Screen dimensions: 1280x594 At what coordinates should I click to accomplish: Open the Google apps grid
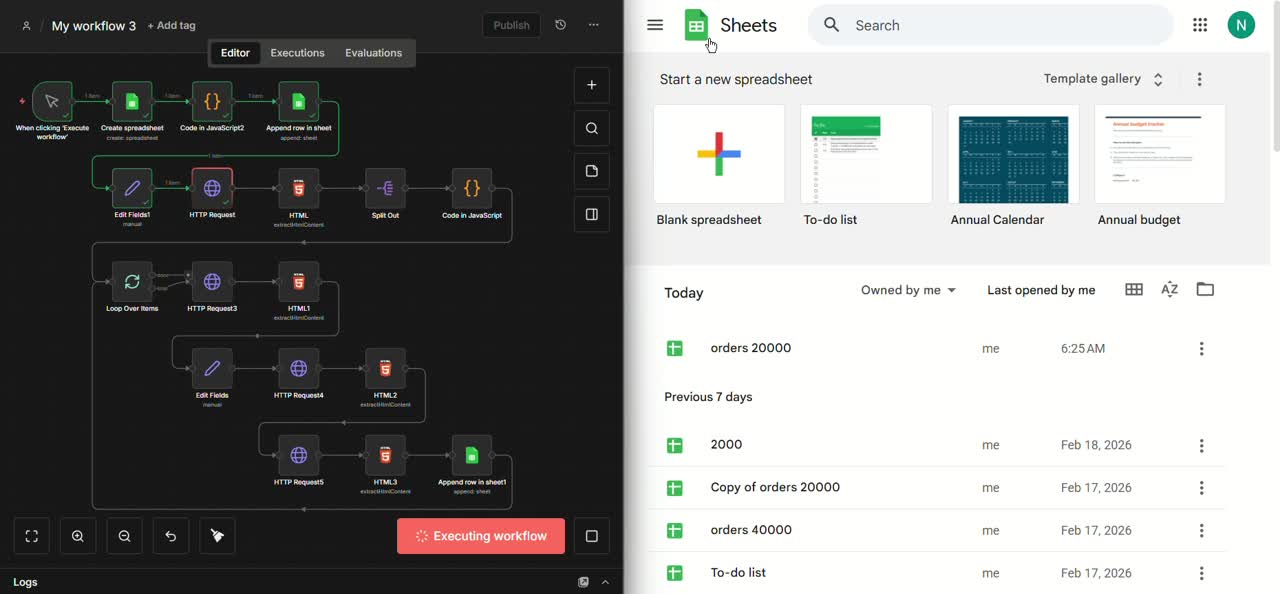click(x=1200, y=25)
